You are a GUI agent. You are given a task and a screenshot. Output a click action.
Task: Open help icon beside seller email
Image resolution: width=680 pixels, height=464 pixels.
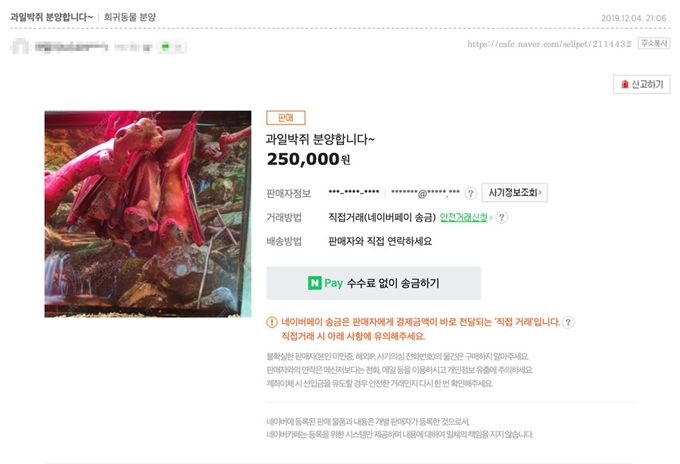point(471,193)
